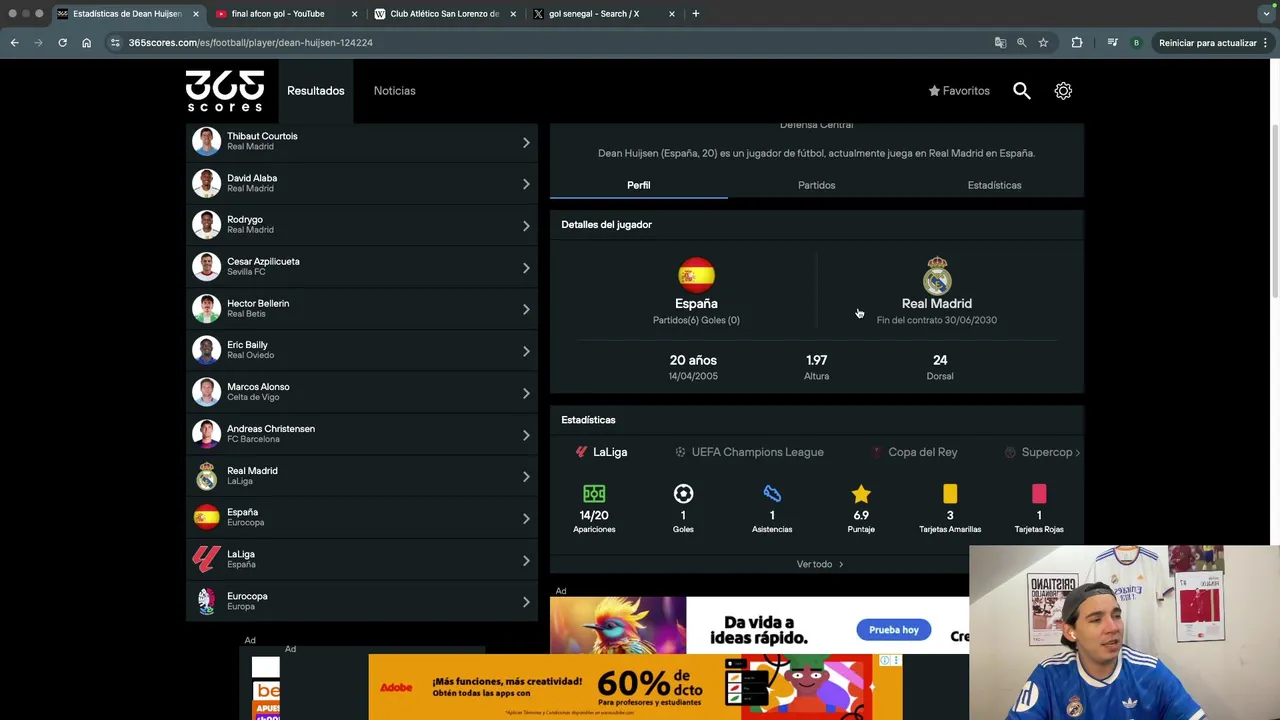Switch to the Partidos tab
This screenshot has height=720, width=1280.
(x=817, y=185)
